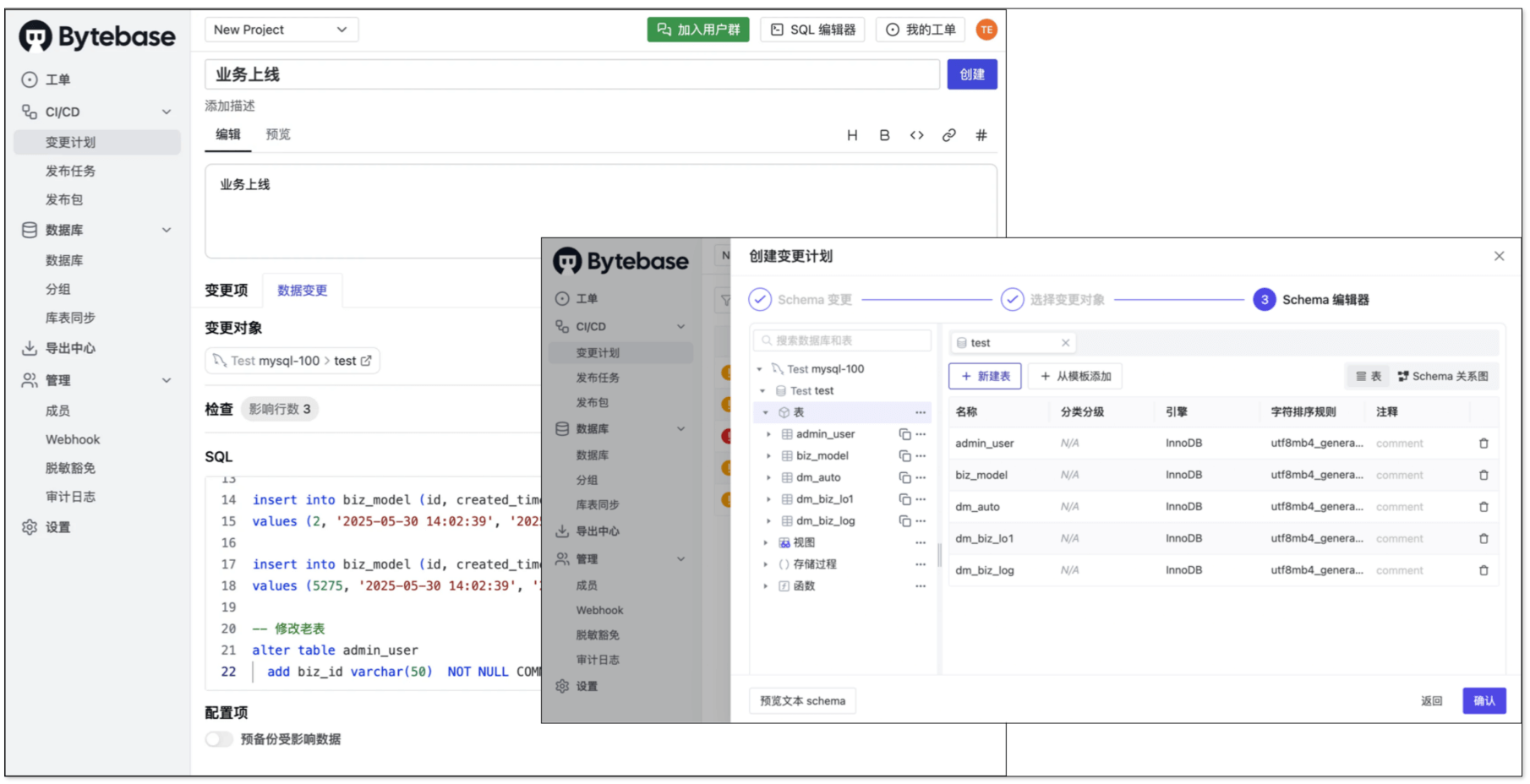
Task: Delete the admin_user table row via trash icon
Action: tap(1484, 444)
